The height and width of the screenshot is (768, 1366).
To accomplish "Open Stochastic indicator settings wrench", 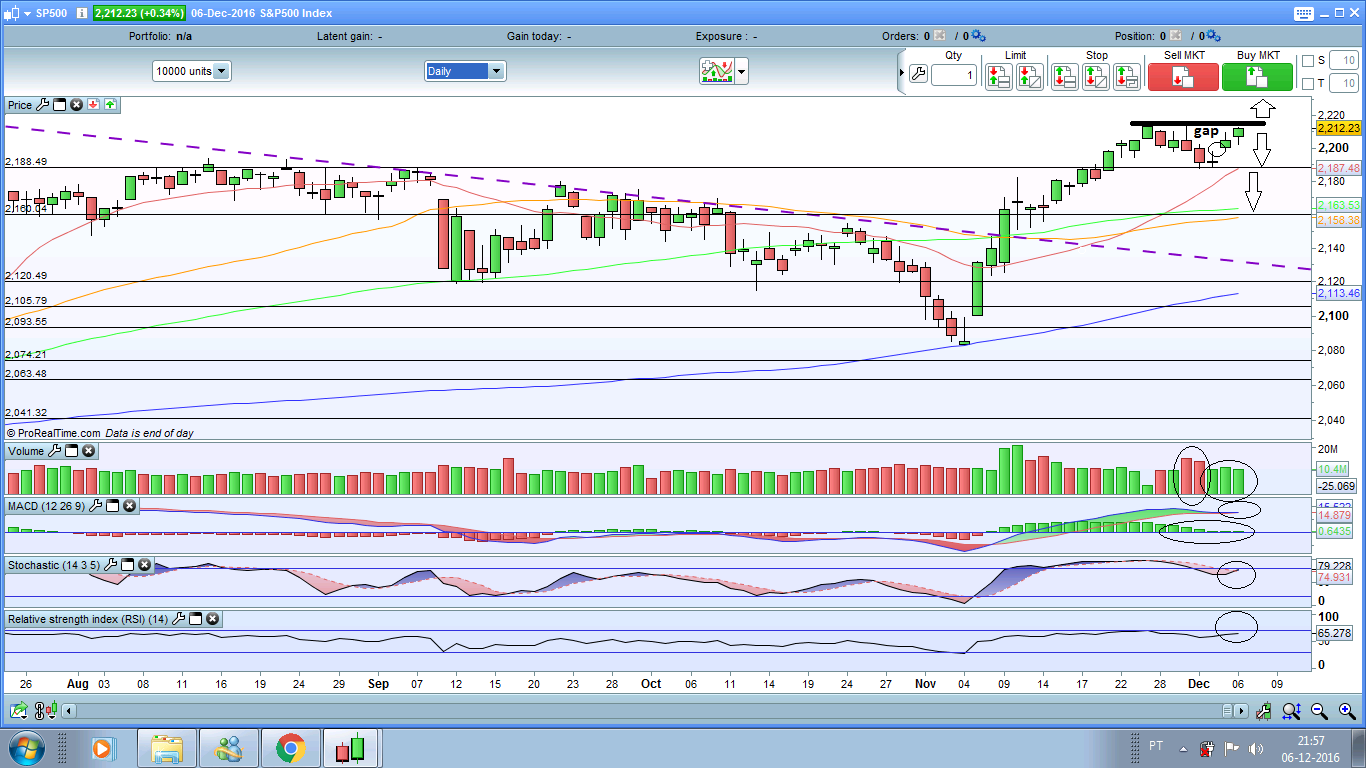I will [111, 565].
